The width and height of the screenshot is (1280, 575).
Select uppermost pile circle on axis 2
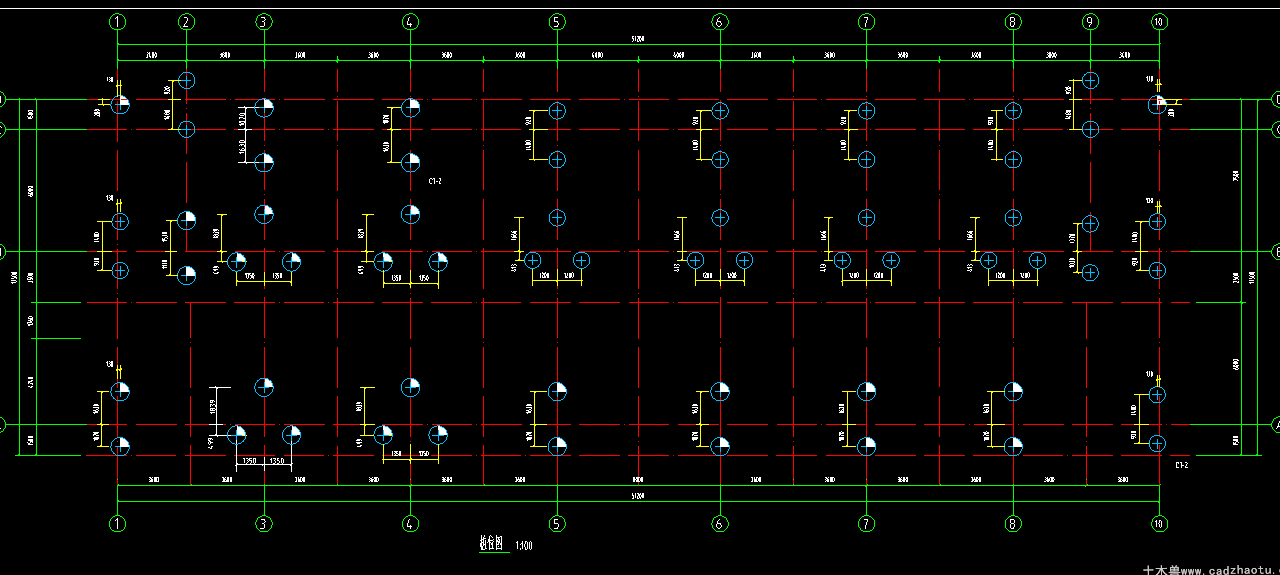[x=186, y=80]
